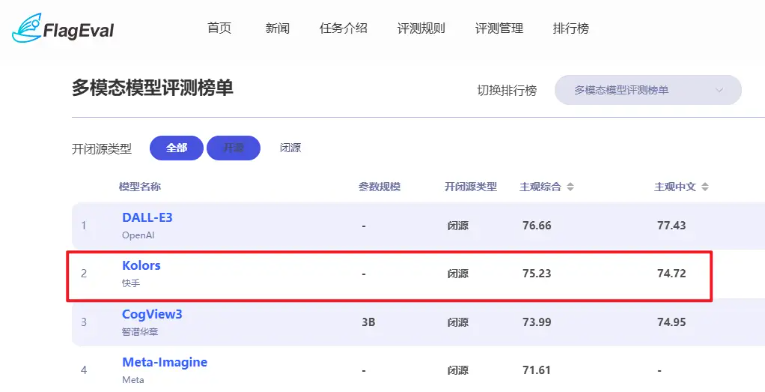Click the FlagEval logo
The image size is (765, 392).
click(63, 29)
